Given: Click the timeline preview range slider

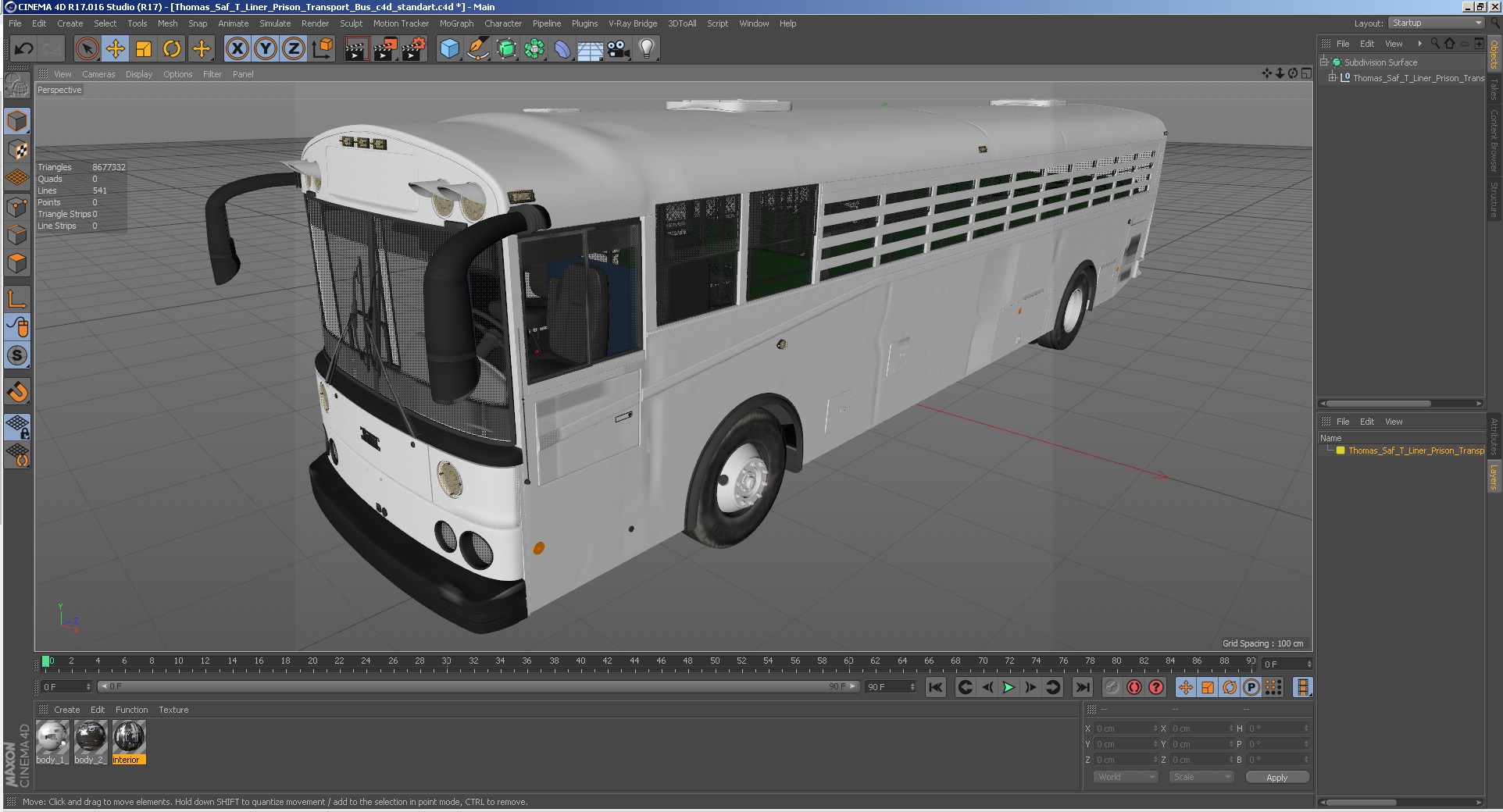Looking at the screenshot, I should tap(478, 686).
